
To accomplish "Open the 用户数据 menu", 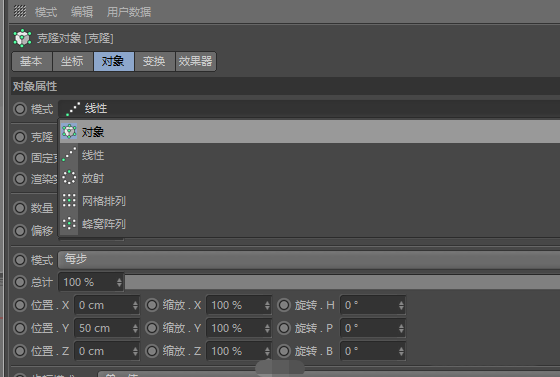I will (129, 12).
